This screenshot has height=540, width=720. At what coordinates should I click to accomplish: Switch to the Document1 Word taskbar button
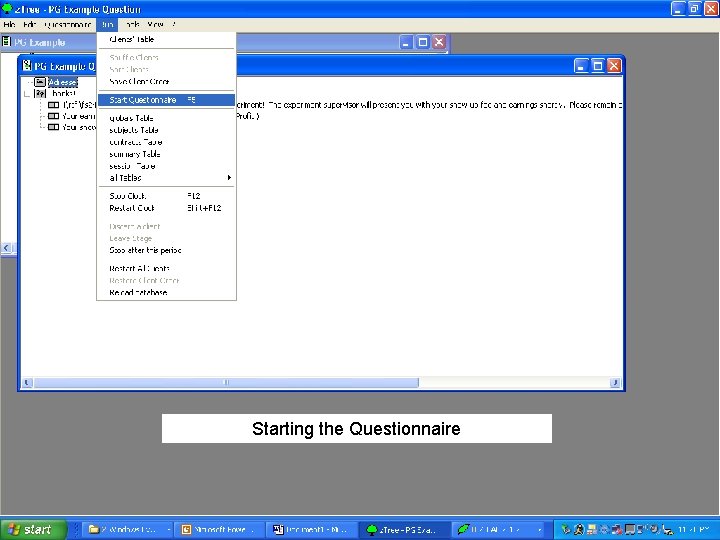(313, 529)
